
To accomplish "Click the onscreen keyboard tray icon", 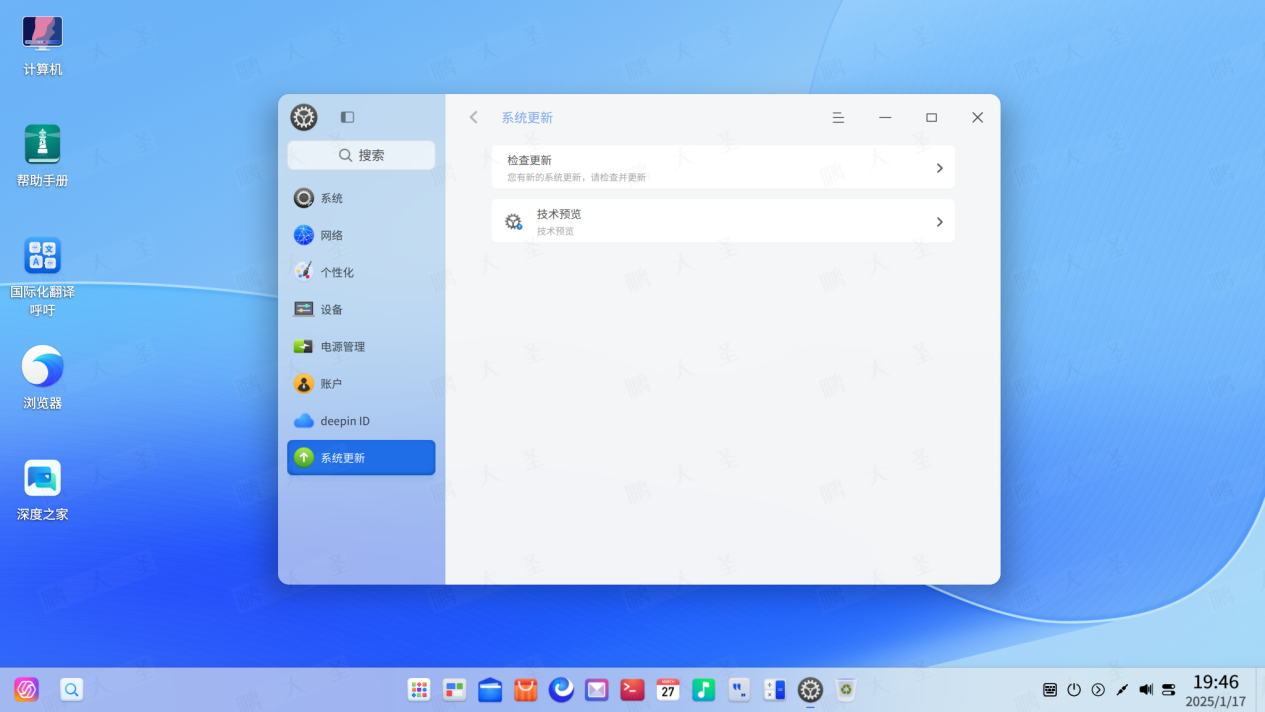I will click(x=1050, y=689).
